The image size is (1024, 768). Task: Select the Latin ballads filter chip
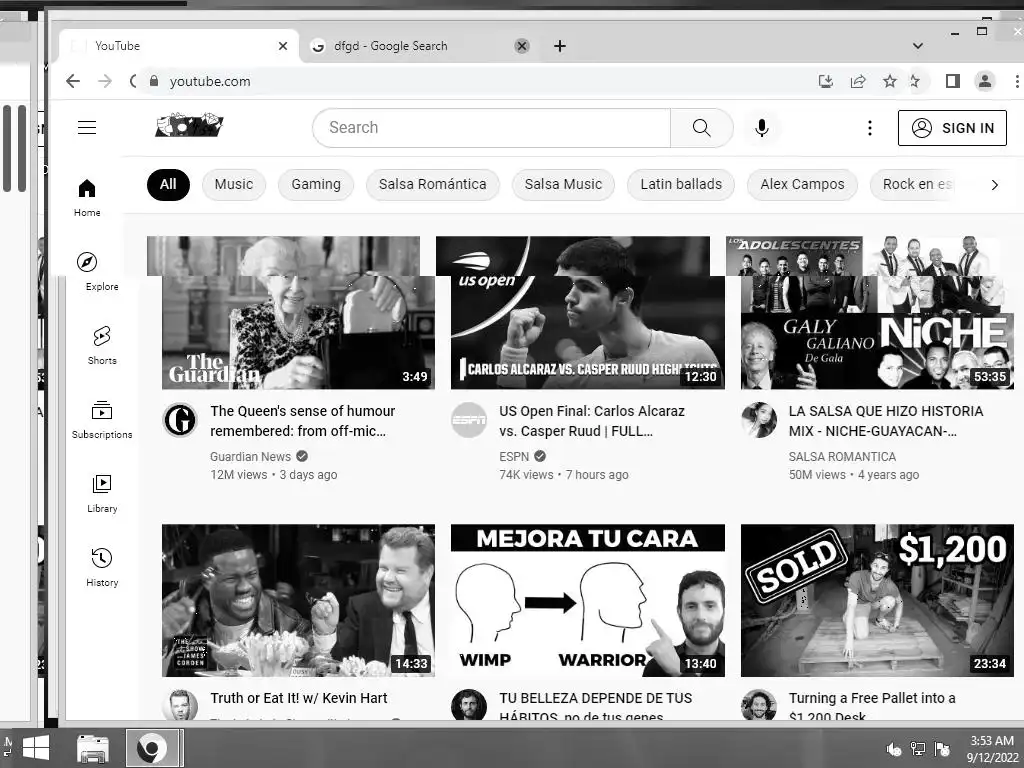680,184
